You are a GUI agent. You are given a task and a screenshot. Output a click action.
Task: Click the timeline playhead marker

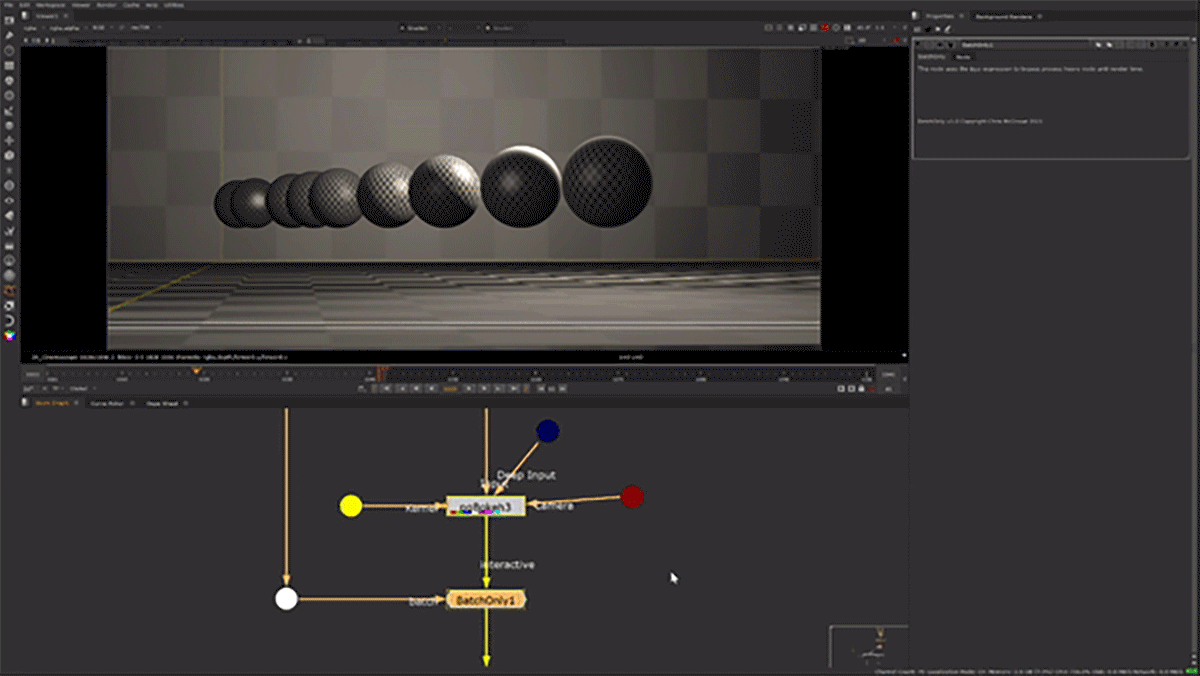tap(196, 372)
